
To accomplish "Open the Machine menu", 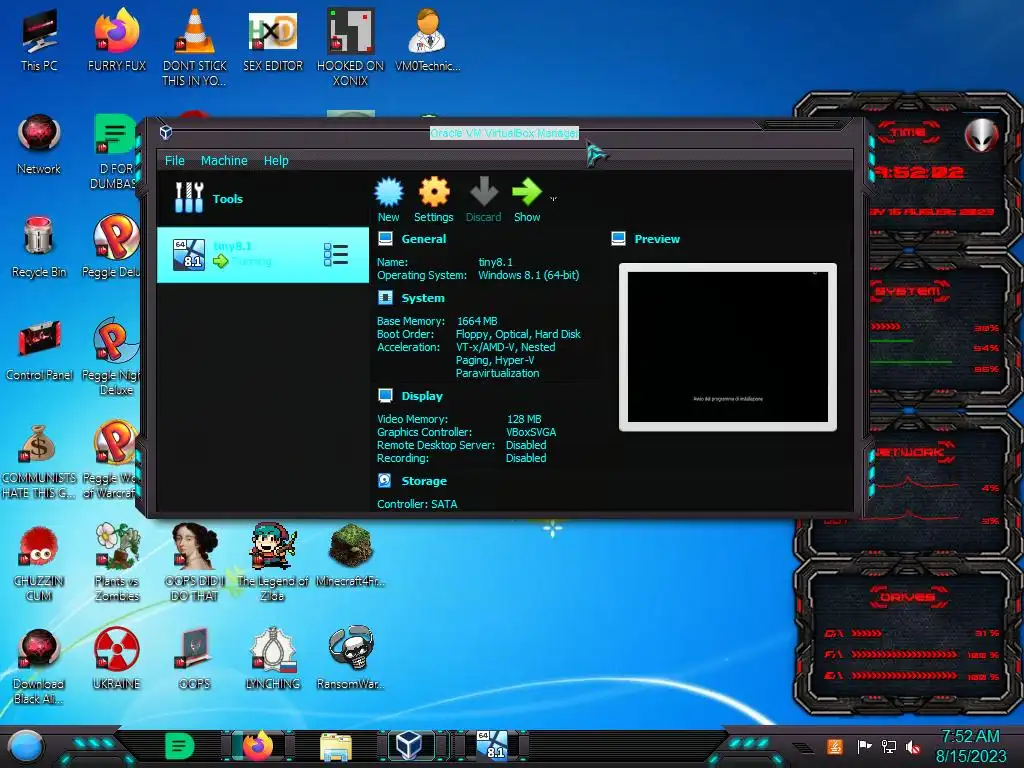I will (224, 161).
